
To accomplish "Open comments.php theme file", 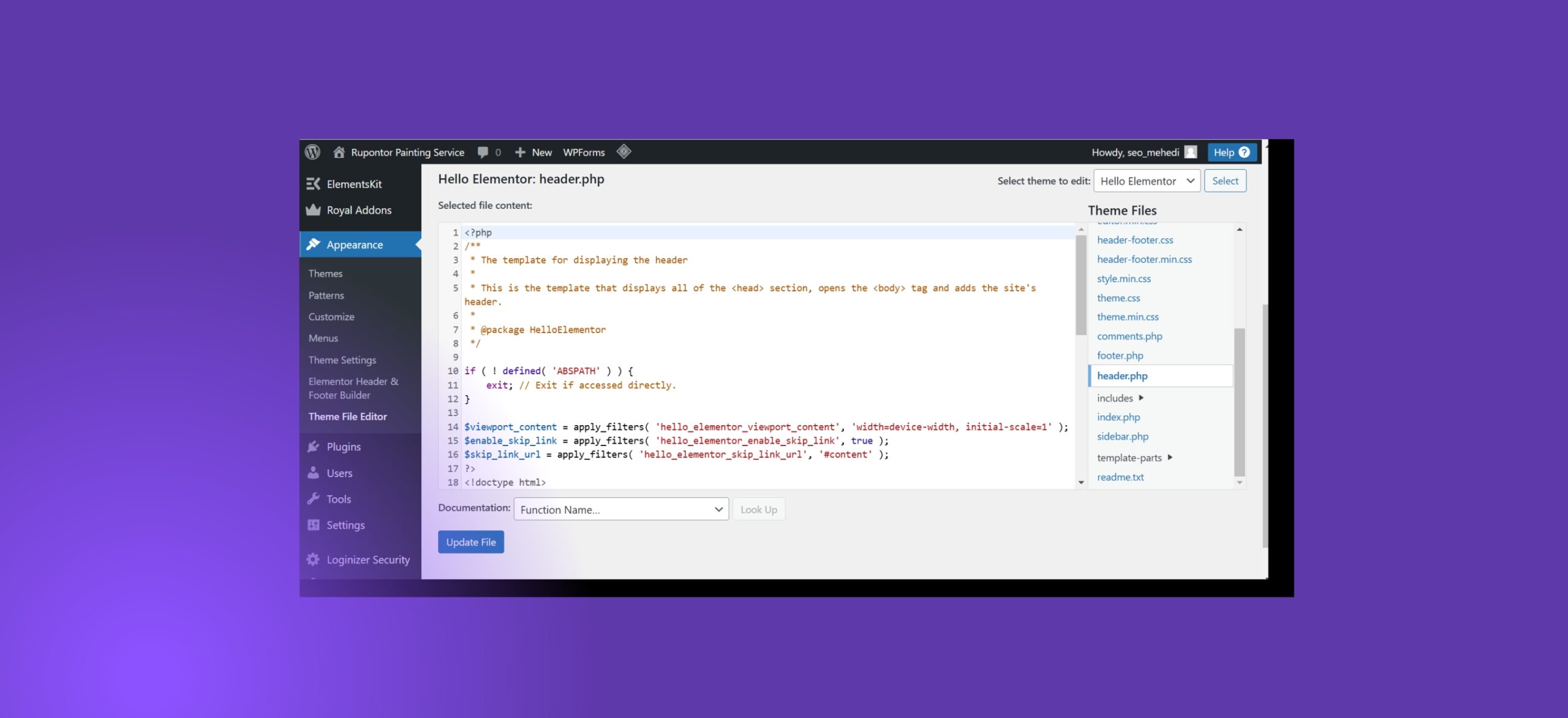I will pos(1129,336).
